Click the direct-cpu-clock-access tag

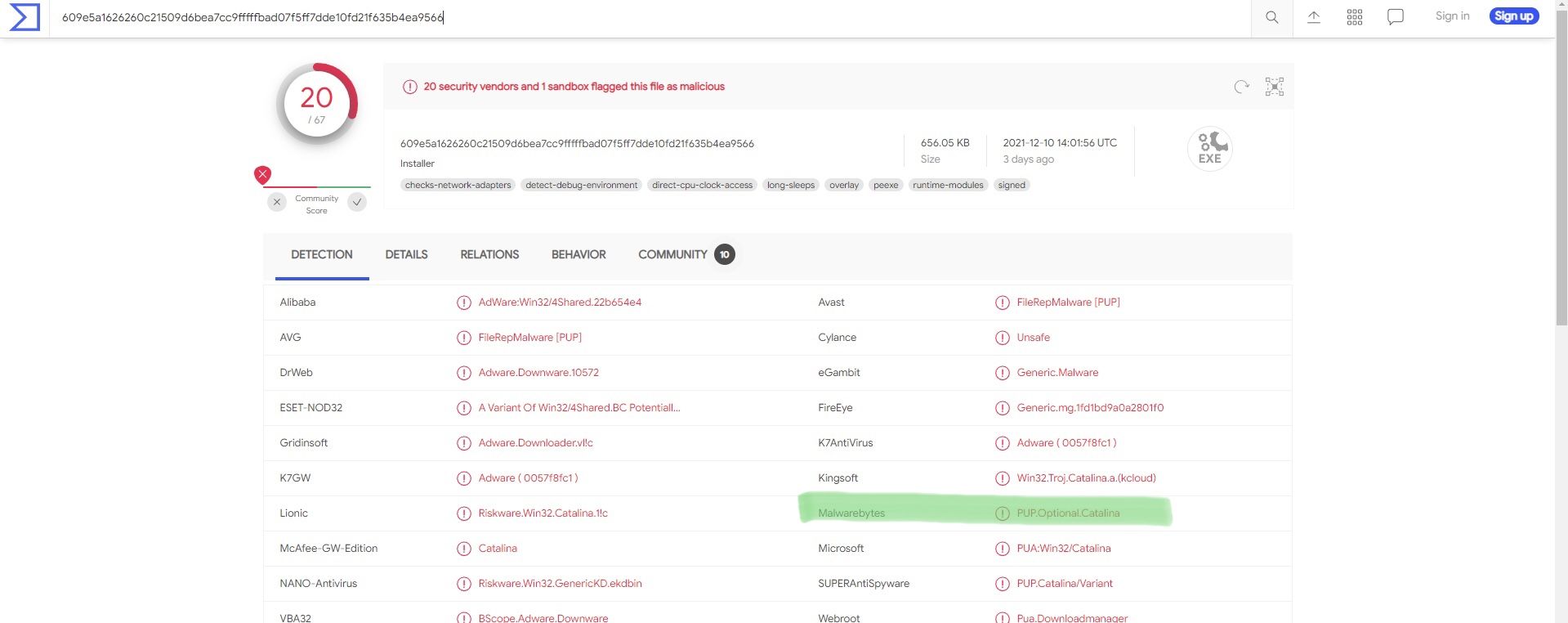(x=703, y=185)
